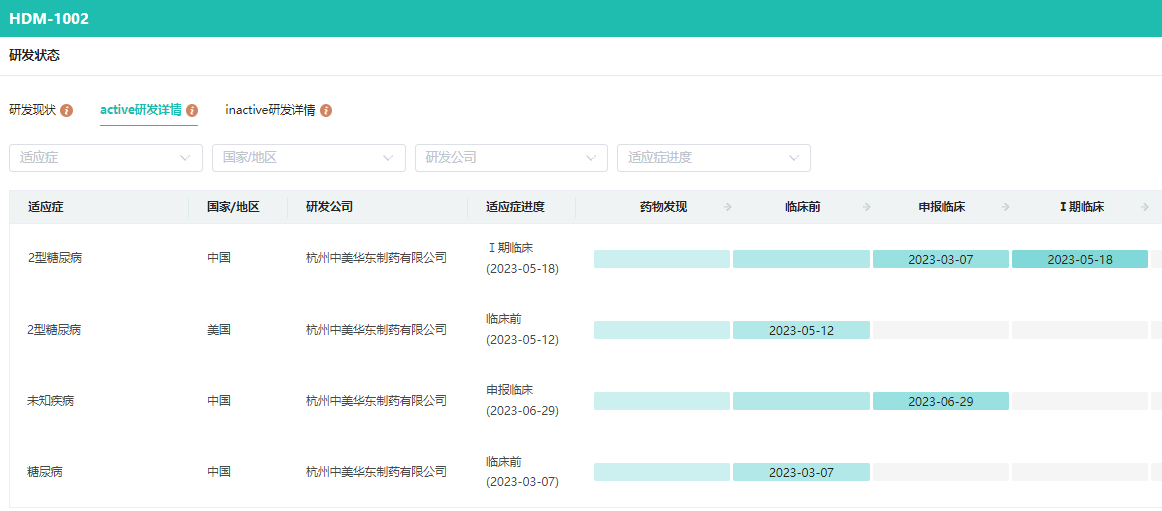Viewport: 1162px width, 511px height.
Task: Click 未知疾病 indication in the table
Action: [50, 401]
